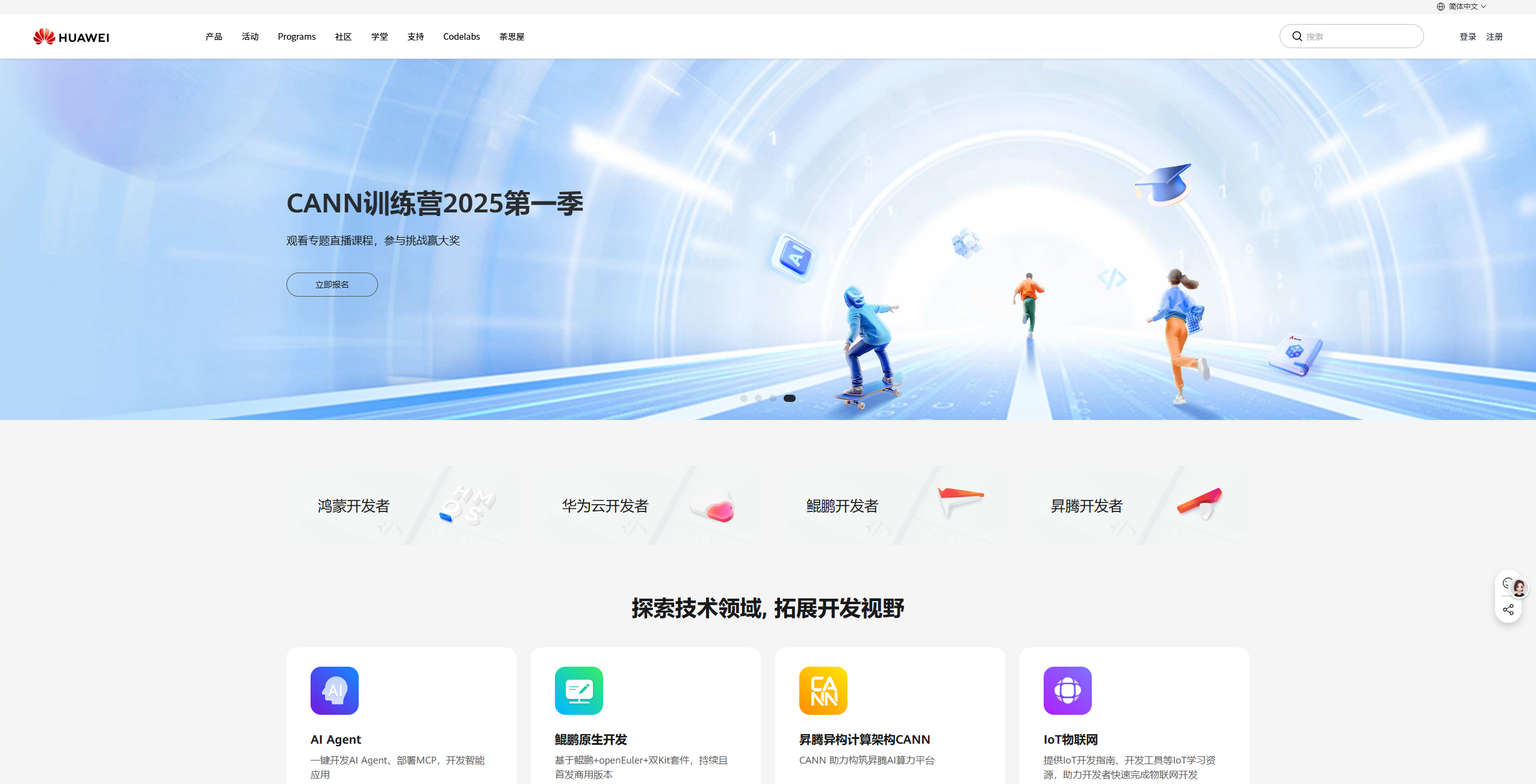Viewport: 1536px width, 784px height.
Task: Click the heading 探索技术领域, 拓展开发视野
Action: tap(768, 608)
